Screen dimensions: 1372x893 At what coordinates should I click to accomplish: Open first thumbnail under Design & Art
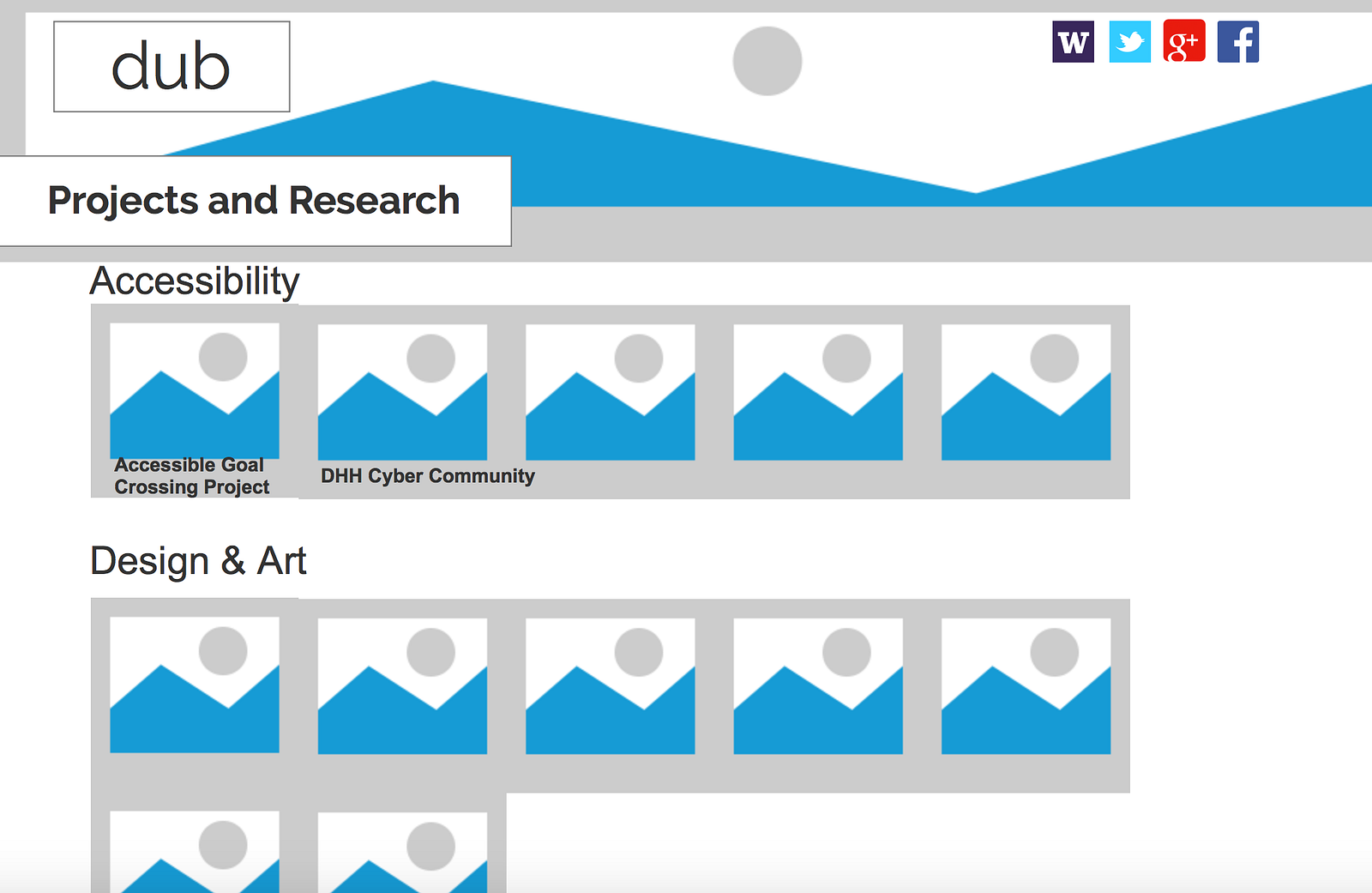click(x=195, y=685)
